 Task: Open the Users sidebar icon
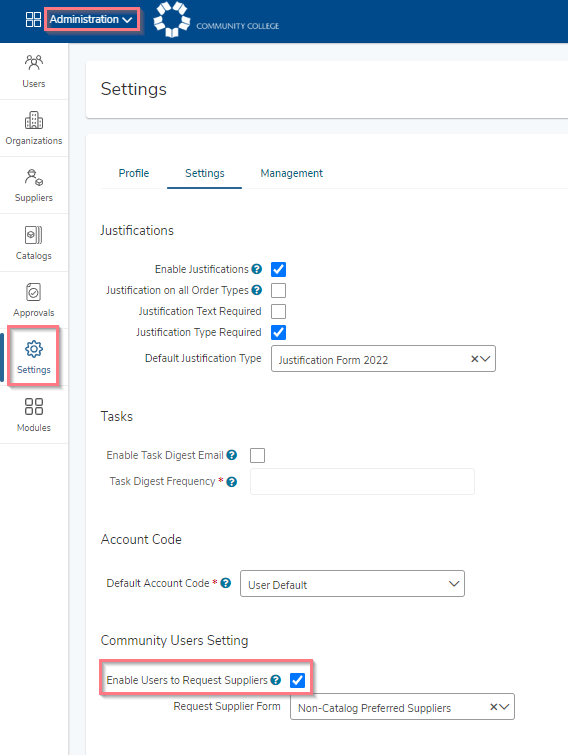click(34, 71)
